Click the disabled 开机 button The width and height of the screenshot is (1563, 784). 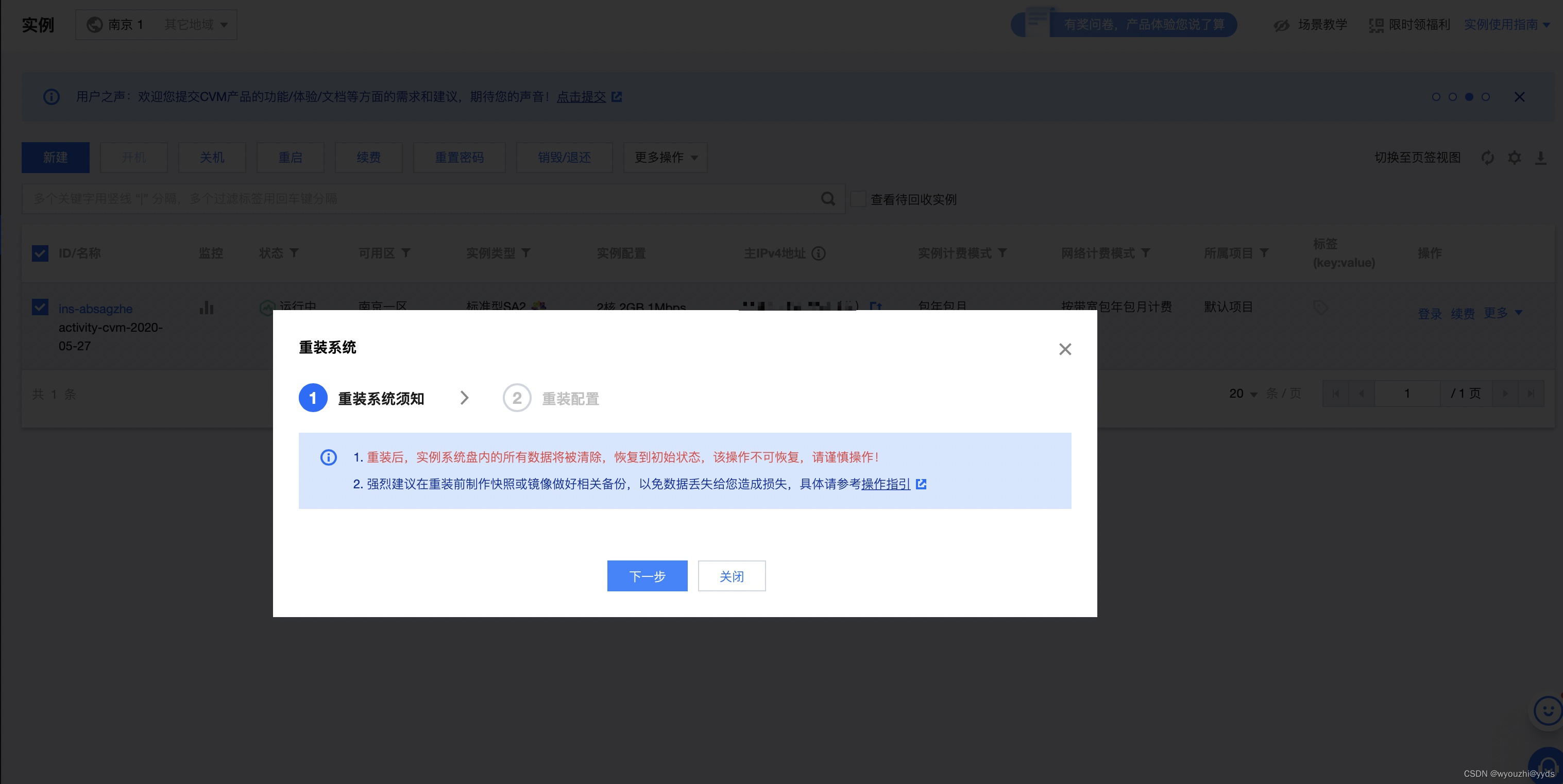coord(133,157)
